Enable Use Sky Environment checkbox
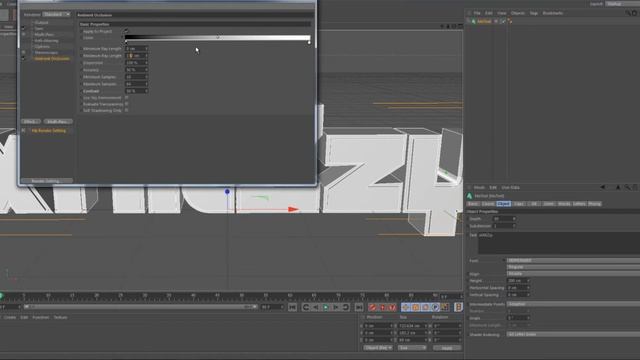Viewport: 640px width, 360px height. (127, 98)
